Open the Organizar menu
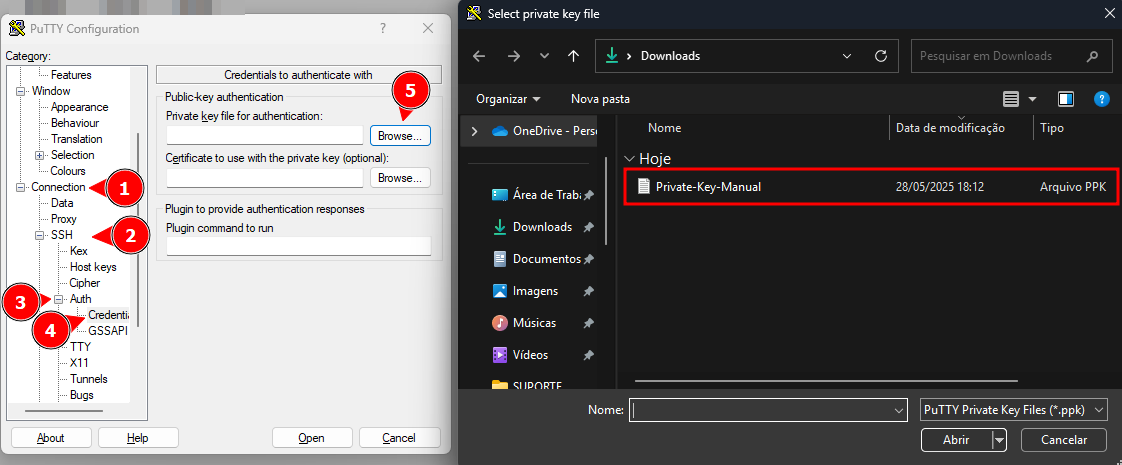The height and width of the screenshot is (465, 1122). 508,99
